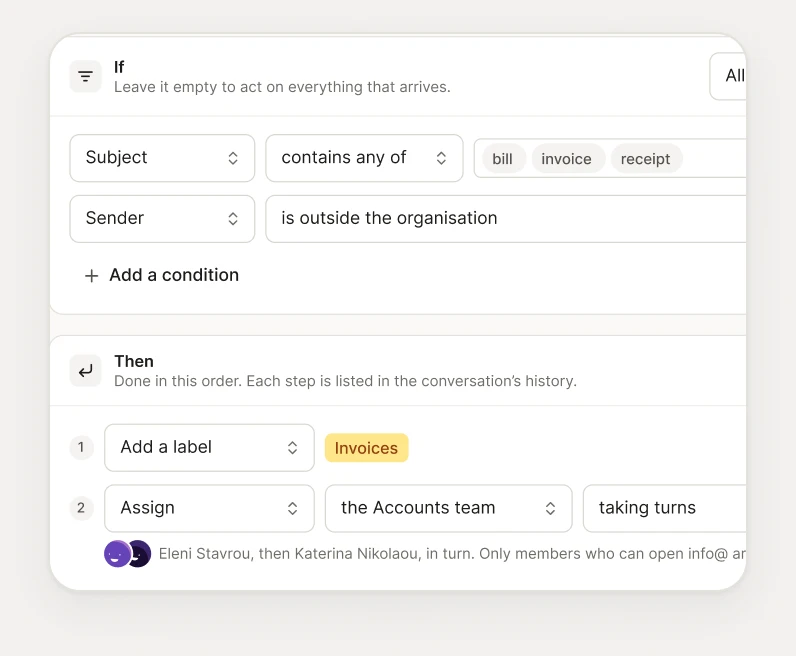Click the purple avatar of Eleni Stavrou

point(117,553)
